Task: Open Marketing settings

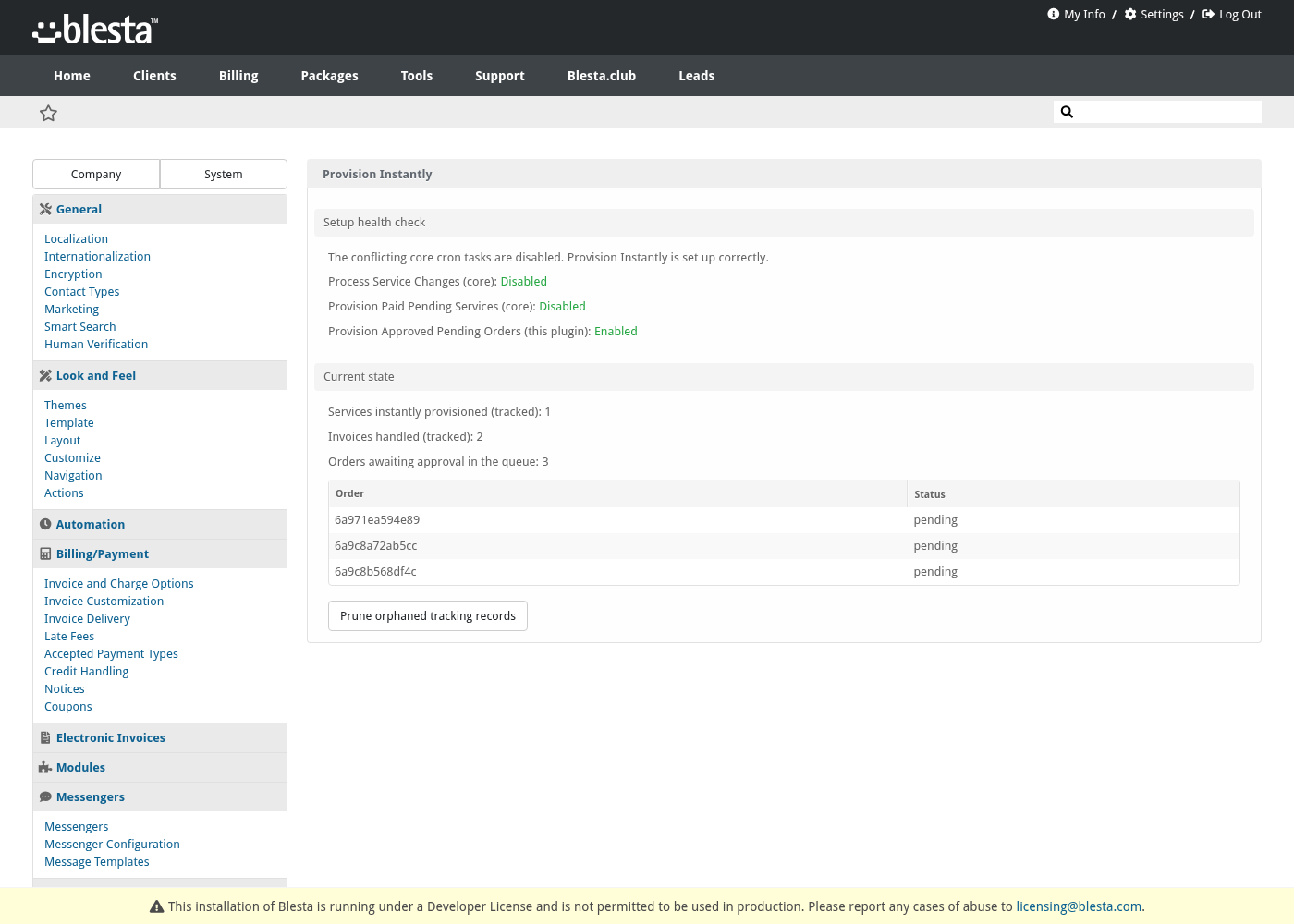Action: coord(71,309)
